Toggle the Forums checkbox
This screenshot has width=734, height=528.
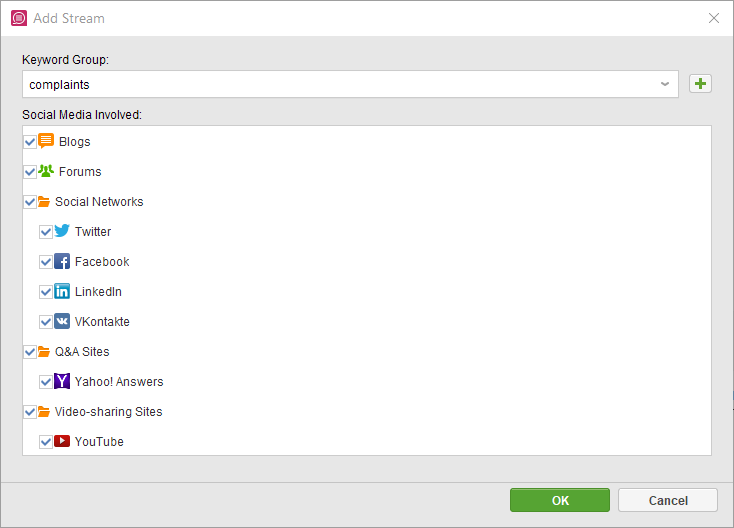pyautogui.click(x=30, y=172)
